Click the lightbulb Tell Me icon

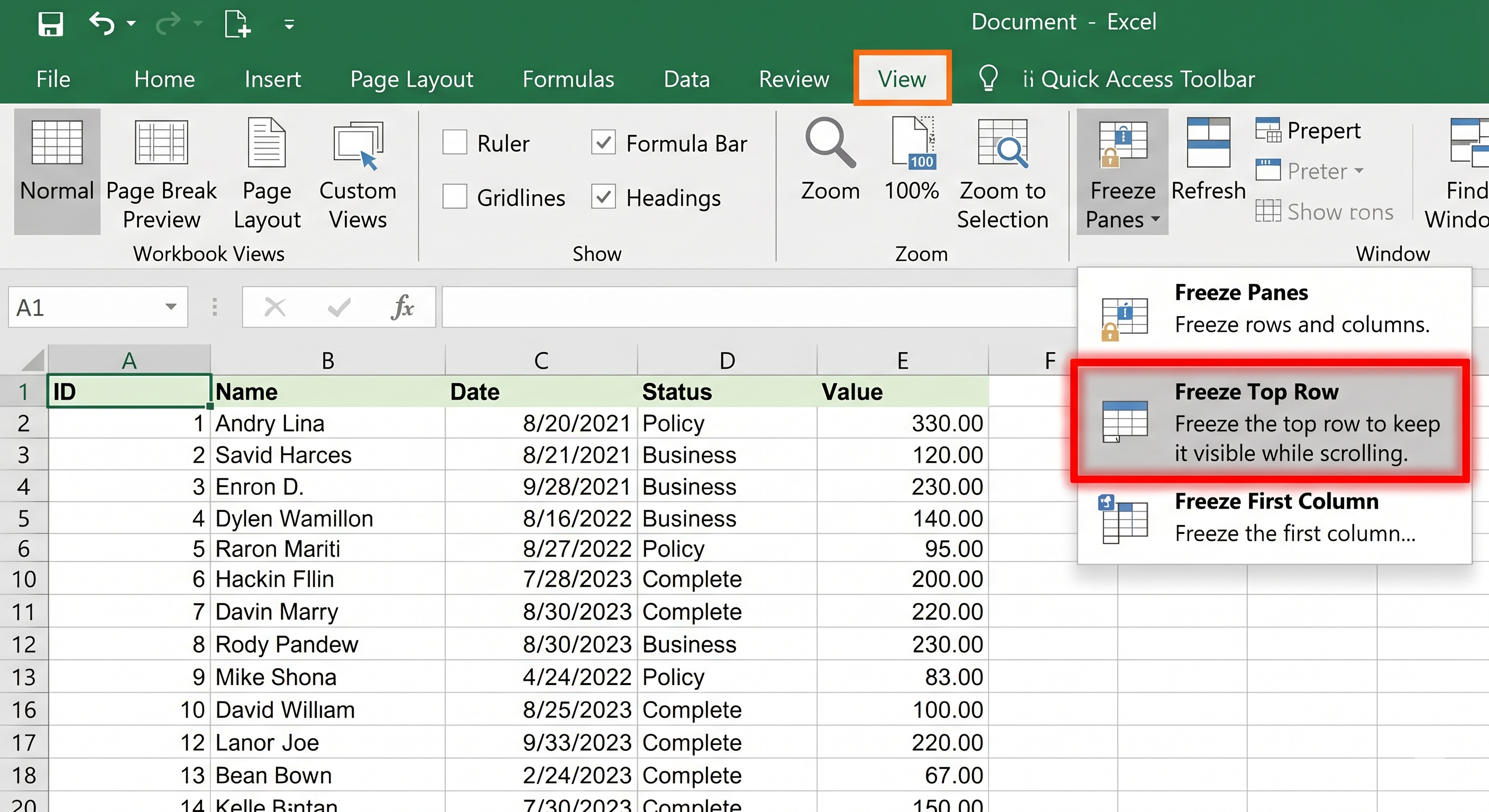[x=988, y=78]
